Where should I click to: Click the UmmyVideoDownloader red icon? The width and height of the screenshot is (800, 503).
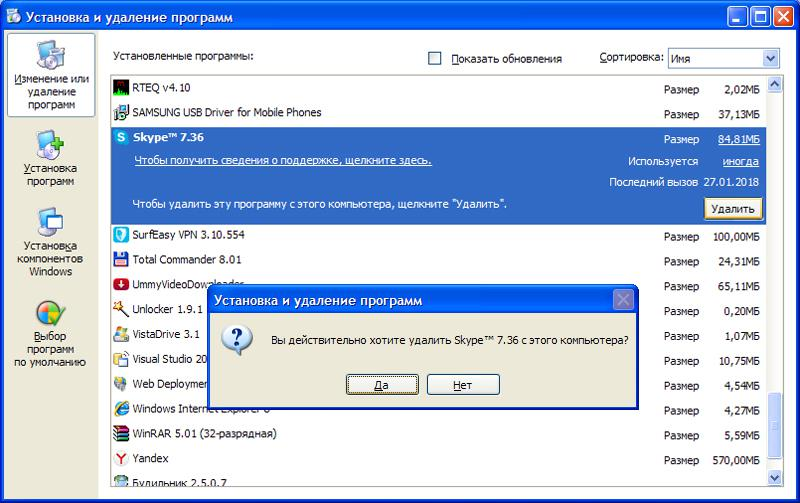point(121,284)
